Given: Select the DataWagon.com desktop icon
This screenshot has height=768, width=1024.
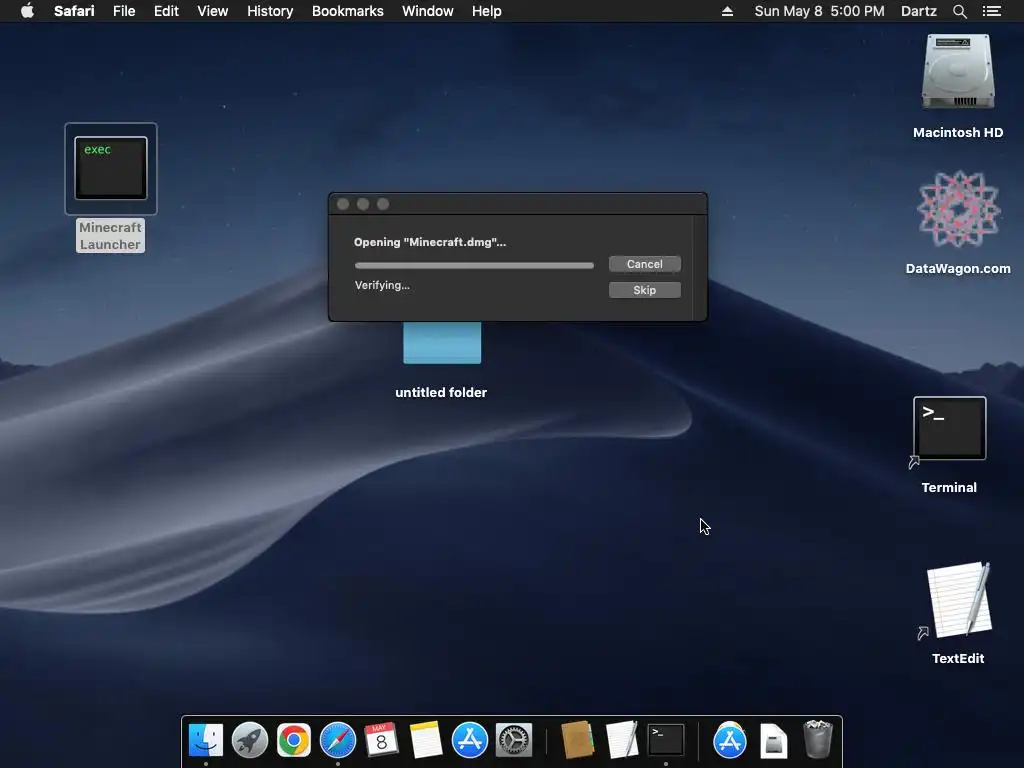Looking at the screenshot, I should pos(958,209).
